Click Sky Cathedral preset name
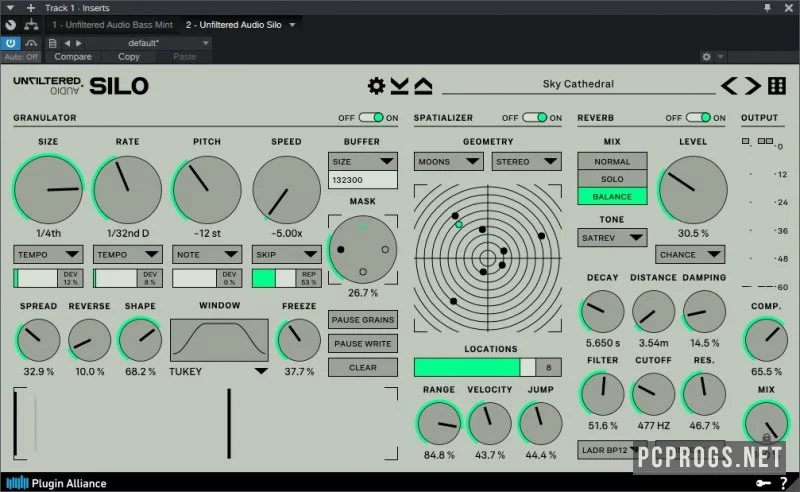This screenshot has width=800, height=492. tap(578, 84)
